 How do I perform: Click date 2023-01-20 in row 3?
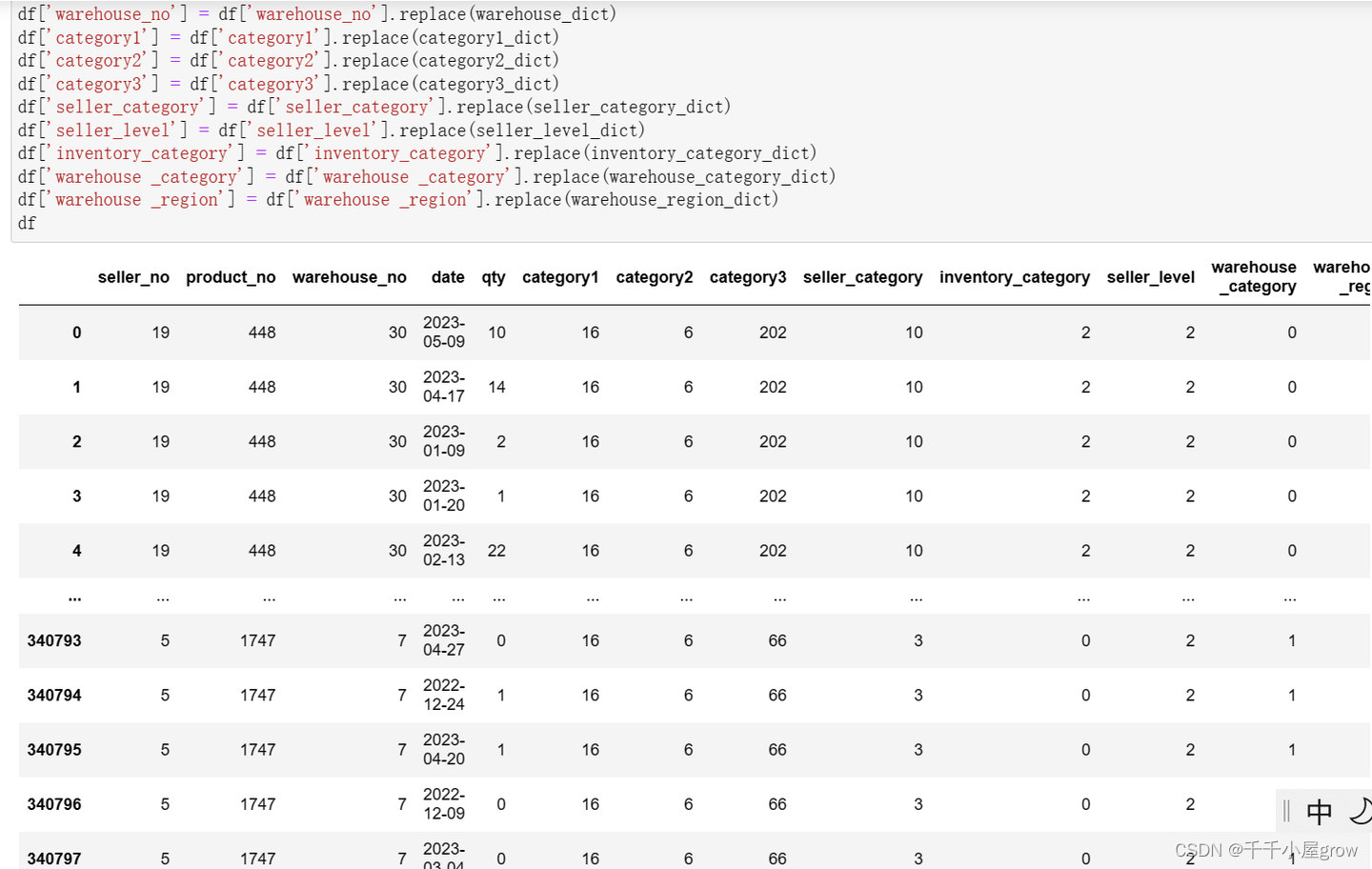pos(444,495)
